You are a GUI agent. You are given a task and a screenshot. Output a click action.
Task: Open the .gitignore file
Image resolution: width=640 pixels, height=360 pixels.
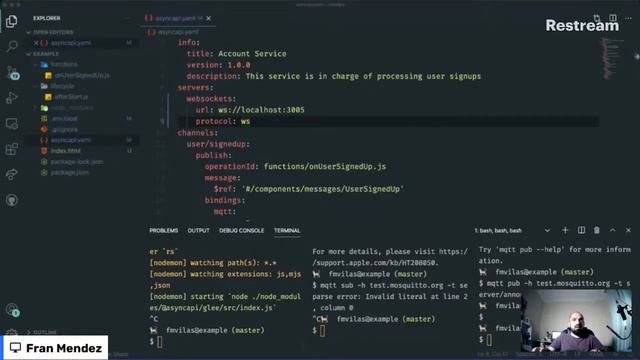pos(64,129)
